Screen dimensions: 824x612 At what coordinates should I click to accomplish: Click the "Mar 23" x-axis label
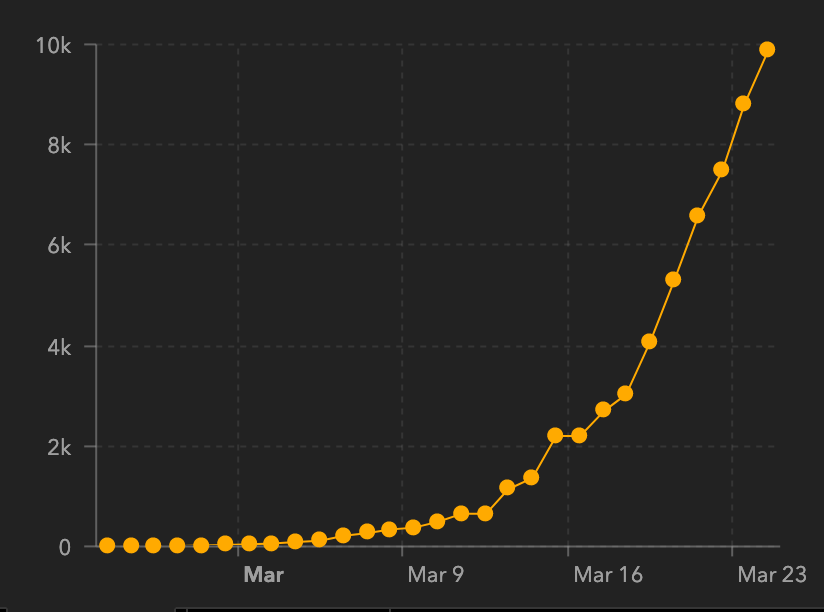pyautogui.click(x=771, y=574)
